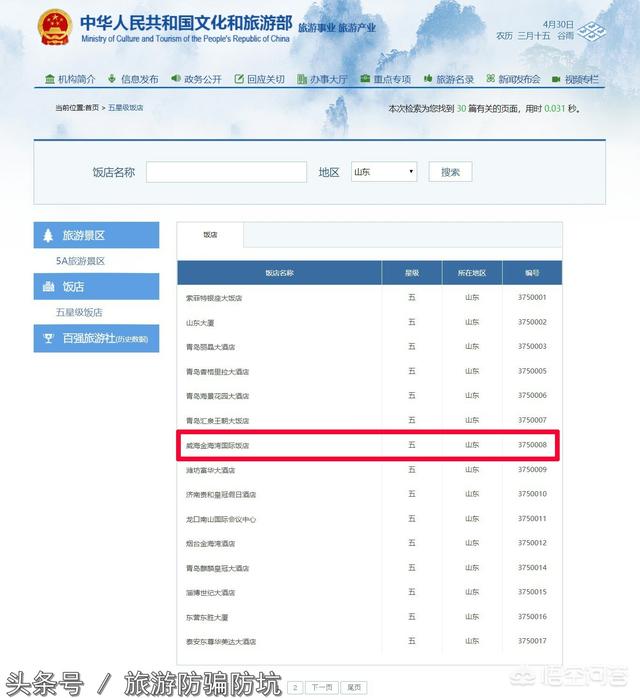
Task: Select the 威海金海湾国际饭店 table row
Action: [x=369, y=445]
